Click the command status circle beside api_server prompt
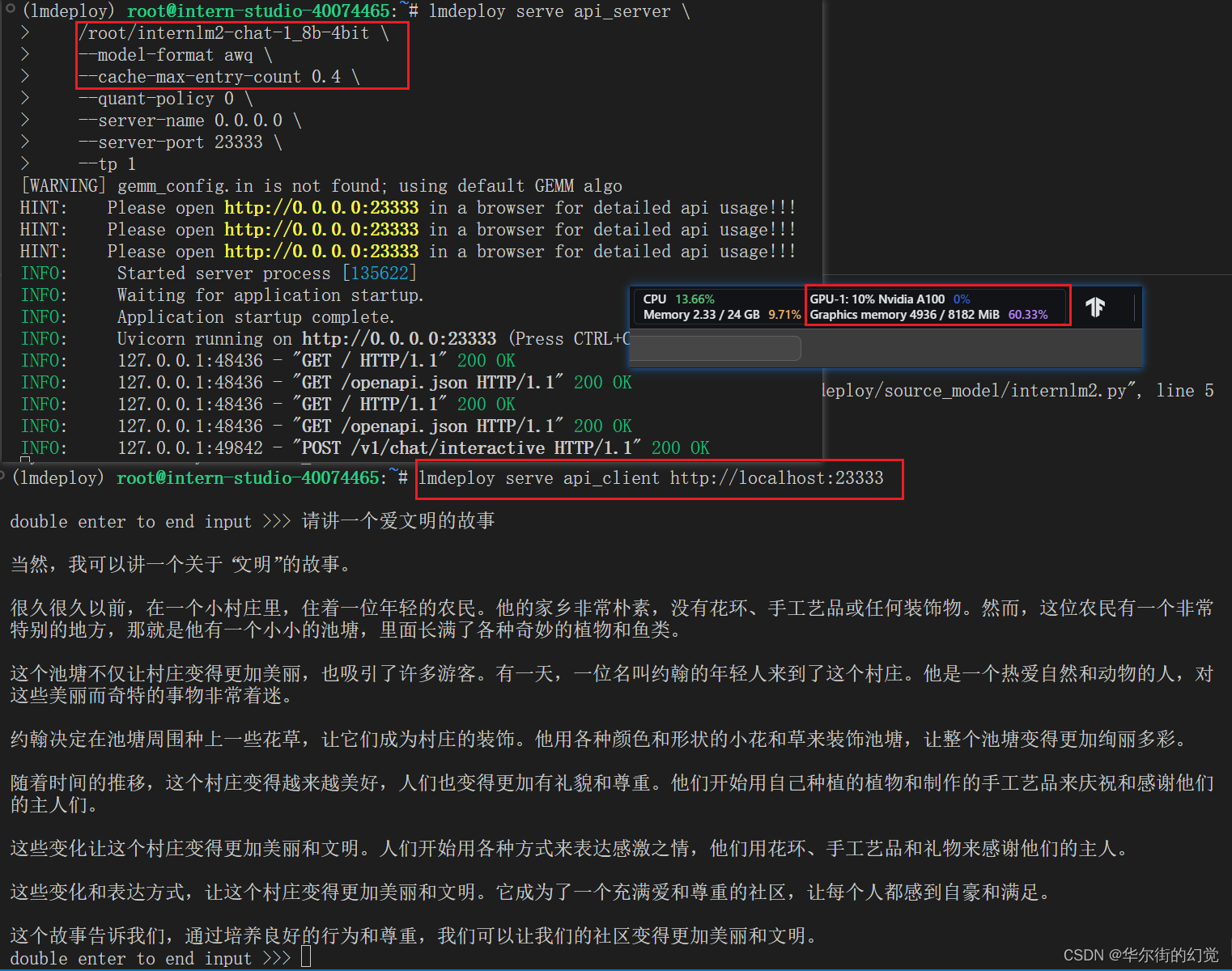The height and width of the screenshot is (971, 1232). pyautogui.click(x=11, y=11)
